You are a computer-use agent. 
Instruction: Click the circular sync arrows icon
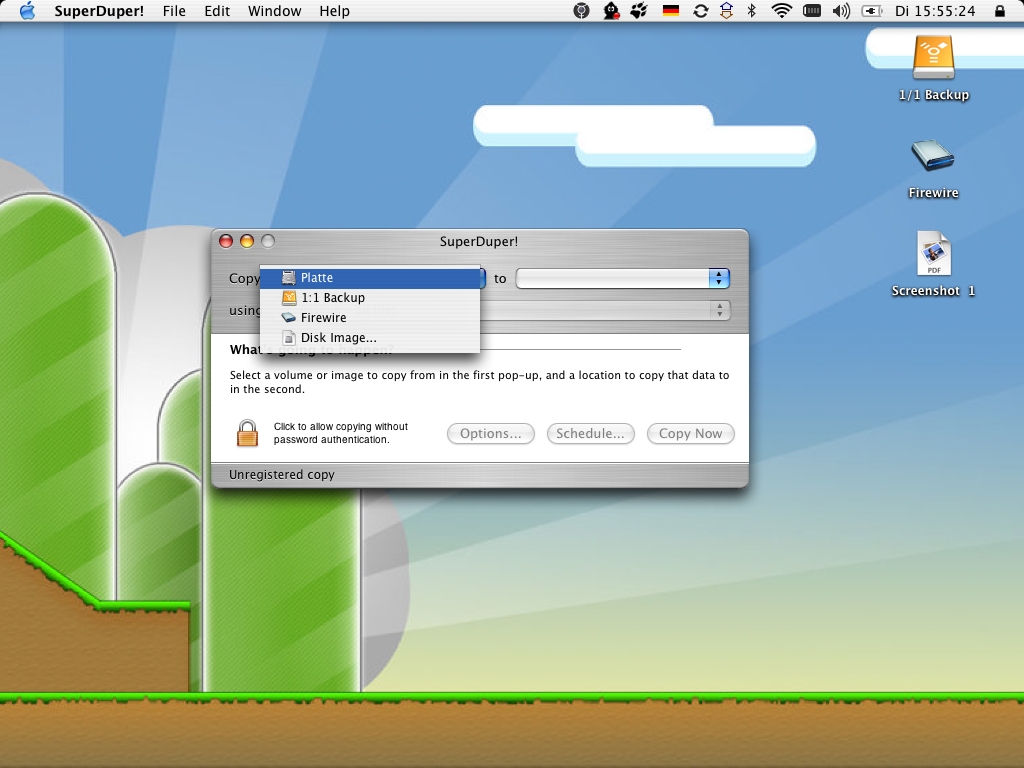(701, 10)
